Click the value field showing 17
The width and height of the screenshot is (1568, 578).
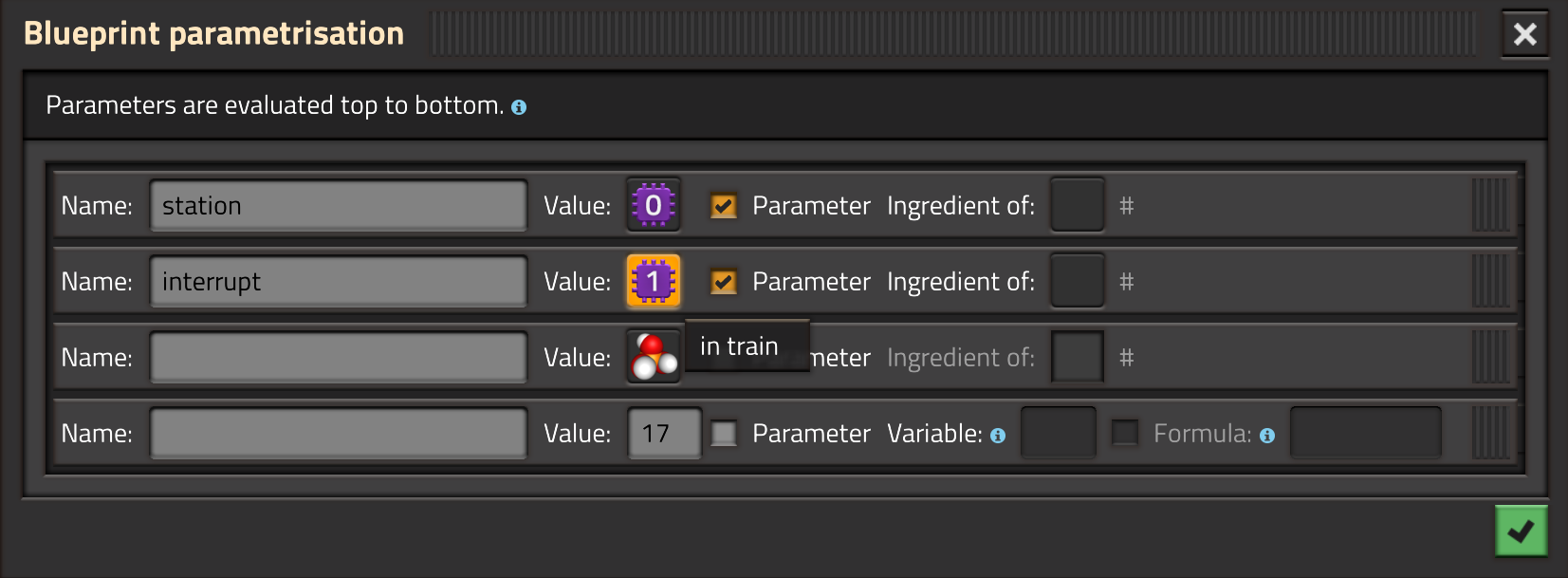(x=664, y=434)
